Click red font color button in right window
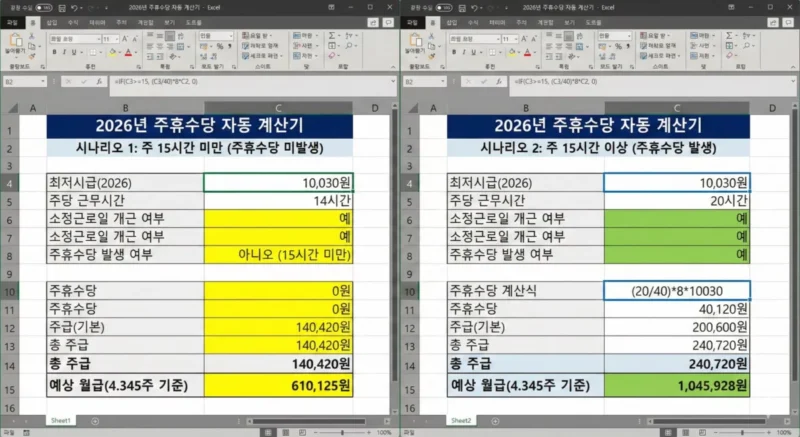Viewport: 800px width, 437px height. [528, 52]
